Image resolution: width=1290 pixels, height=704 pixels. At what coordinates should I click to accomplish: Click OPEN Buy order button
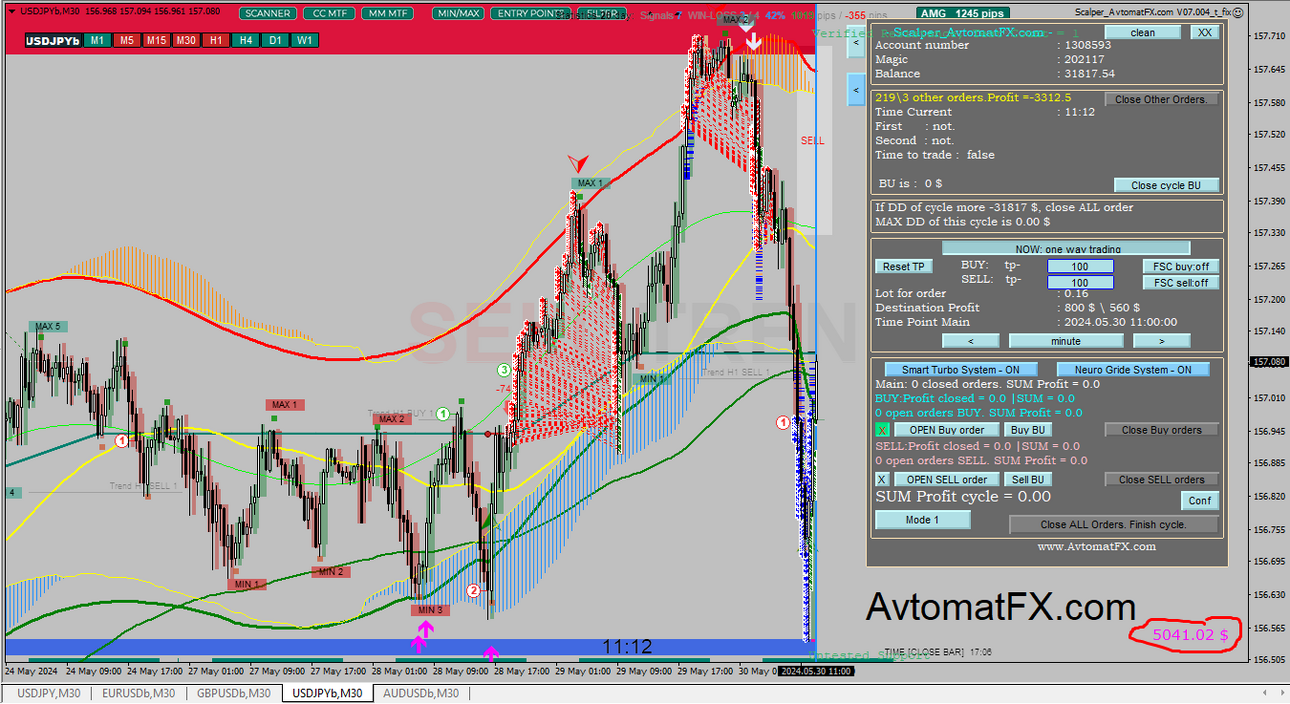point(945,429)
